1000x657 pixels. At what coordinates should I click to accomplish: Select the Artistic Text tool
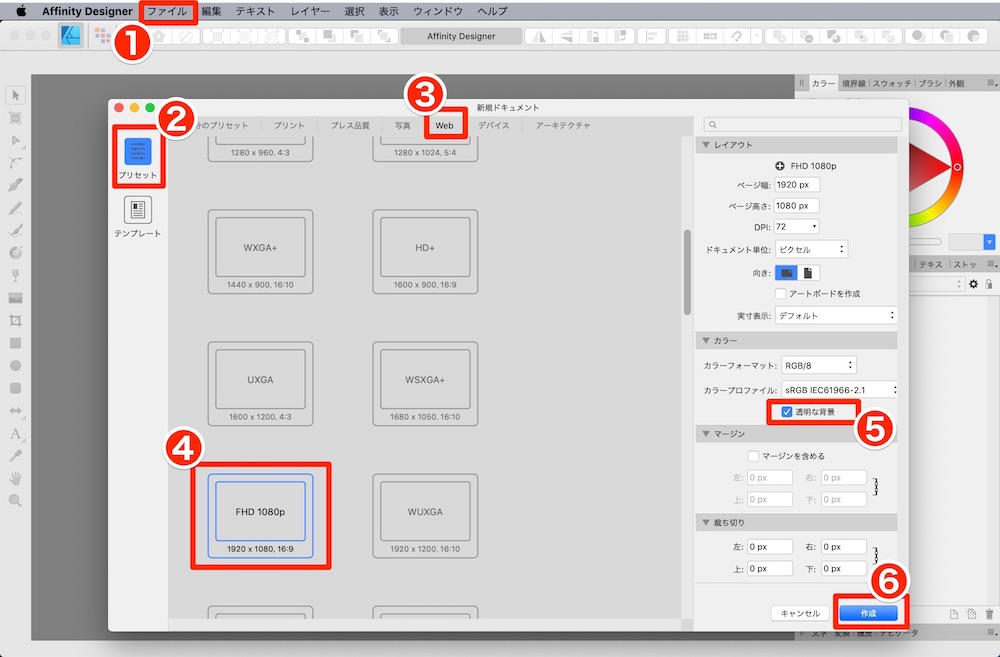coord(15,434)
